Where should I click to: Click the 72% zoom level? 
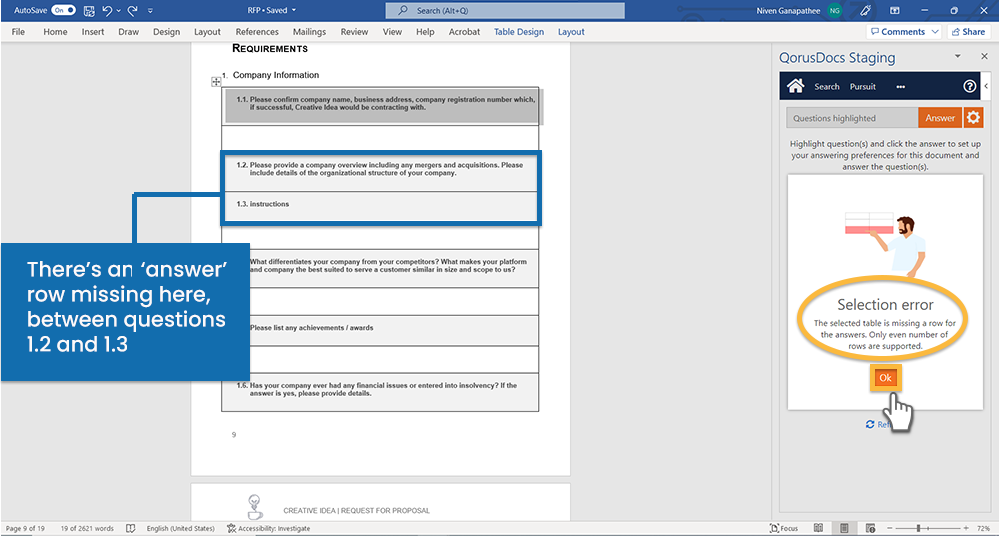click(x=983, y=528)
